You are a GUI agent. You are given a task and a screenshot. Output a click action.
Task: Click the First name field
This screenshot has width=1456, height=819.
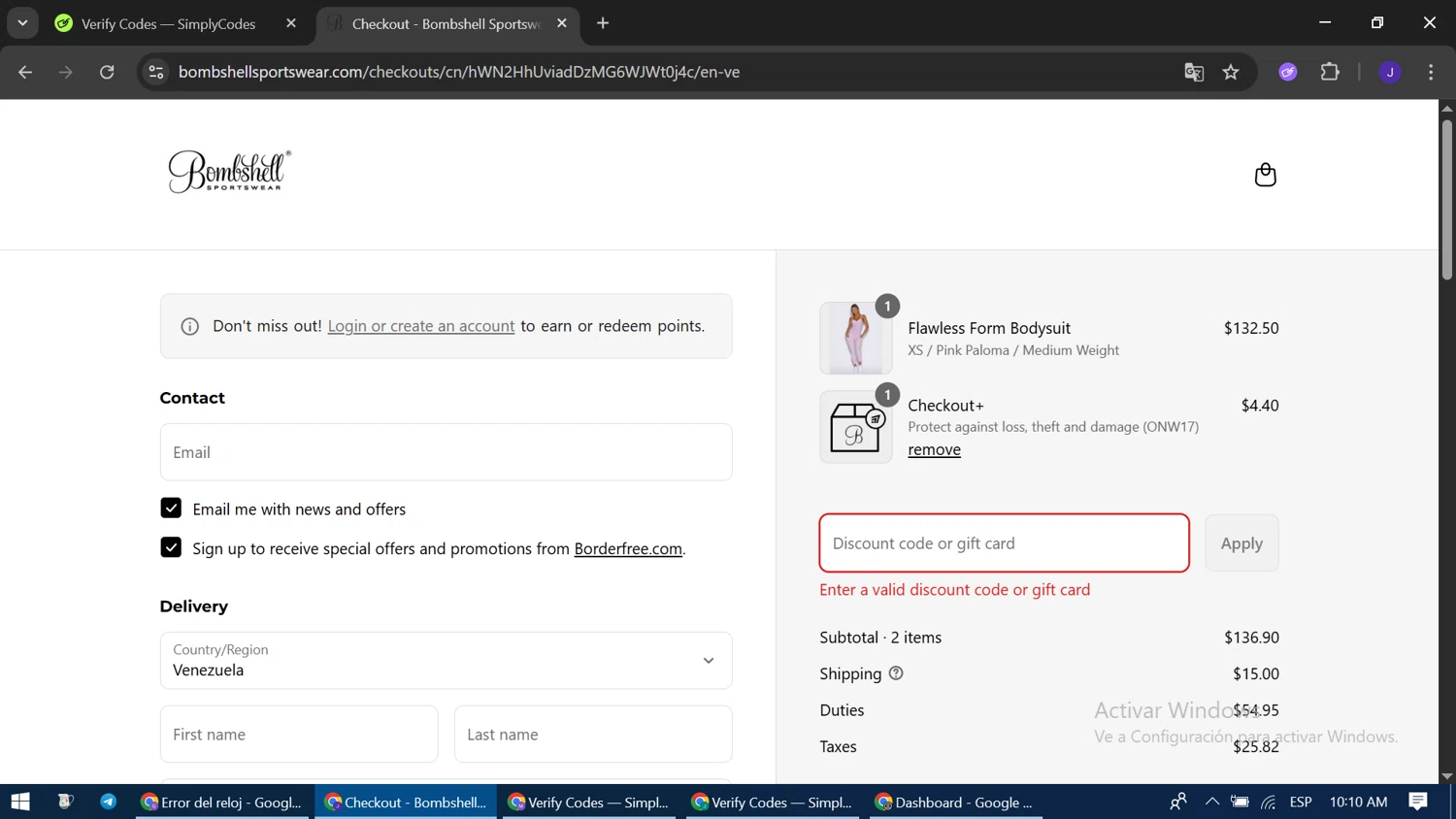coord(299,735)
